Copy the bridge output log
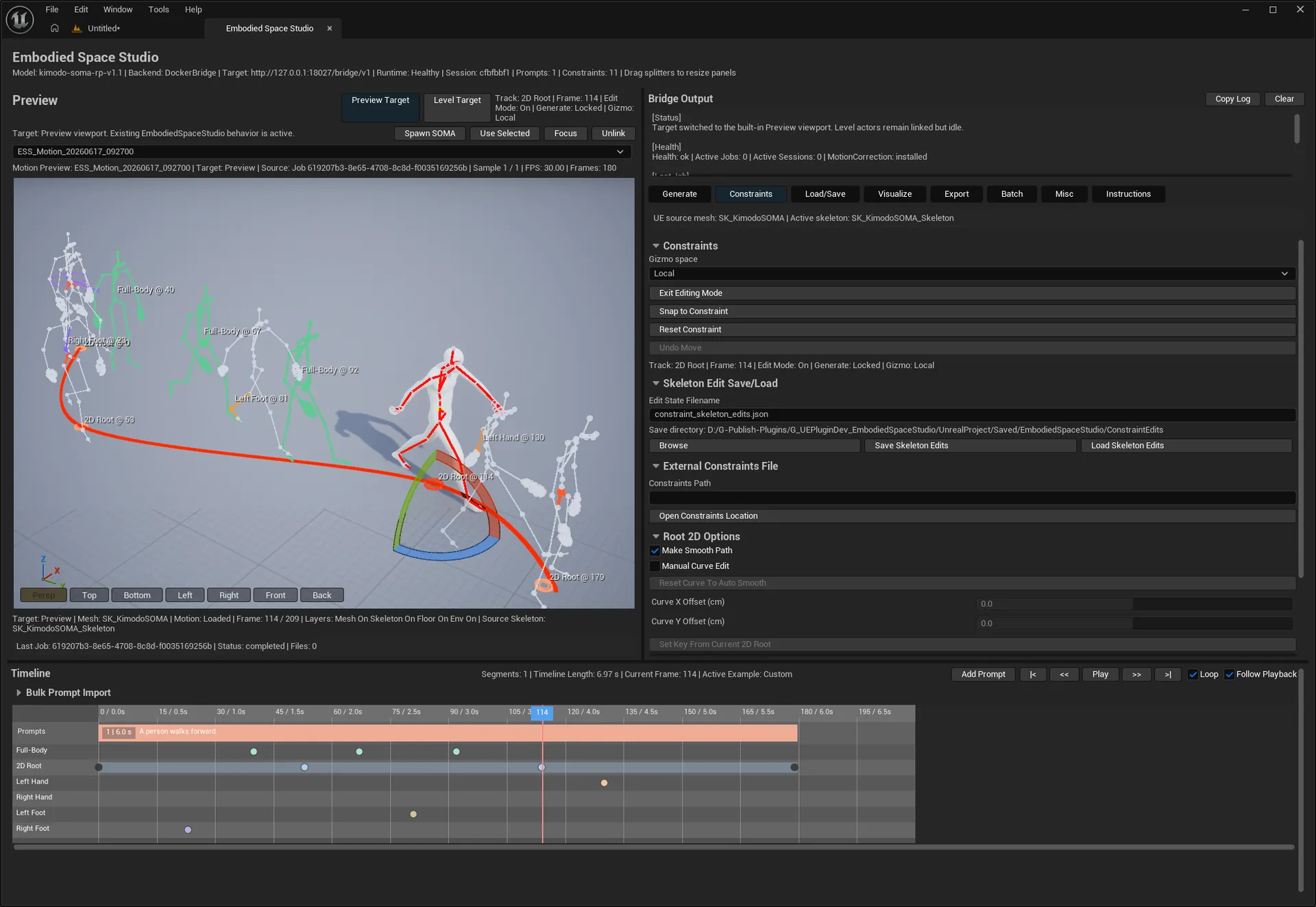 point(1232,99)
